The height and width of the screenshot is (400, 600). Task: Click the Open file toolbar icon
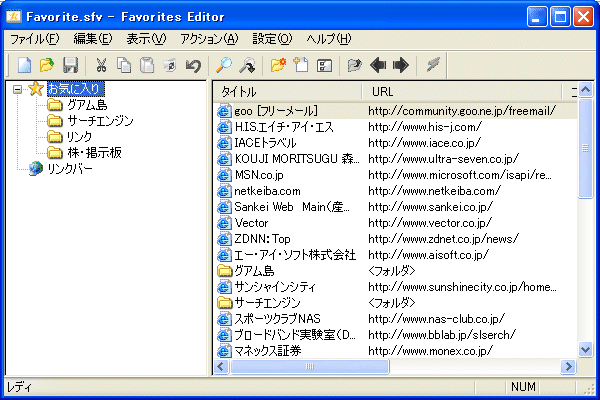point(47,65)
